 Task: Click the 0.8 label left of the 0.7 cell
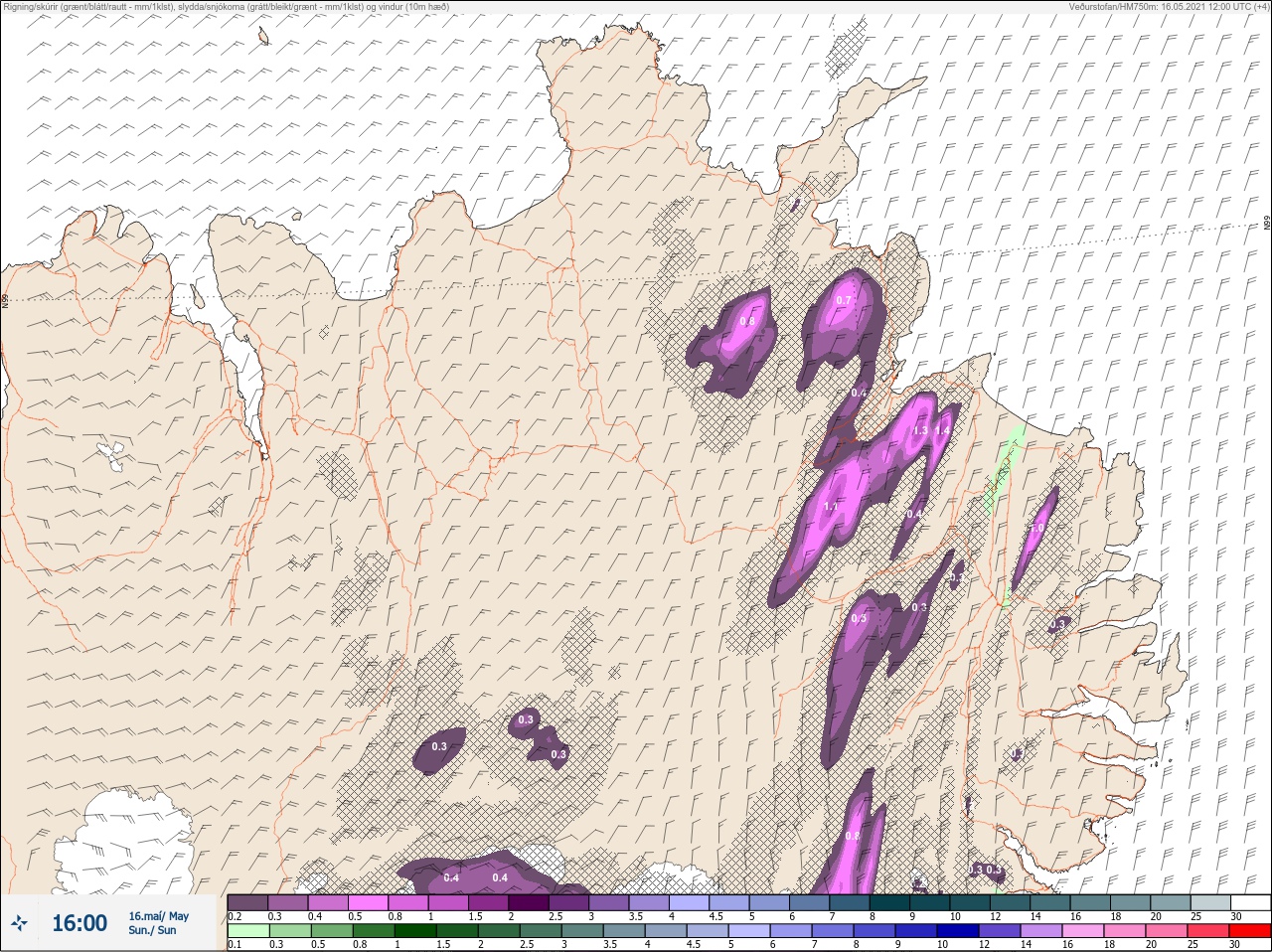[747, 321]
